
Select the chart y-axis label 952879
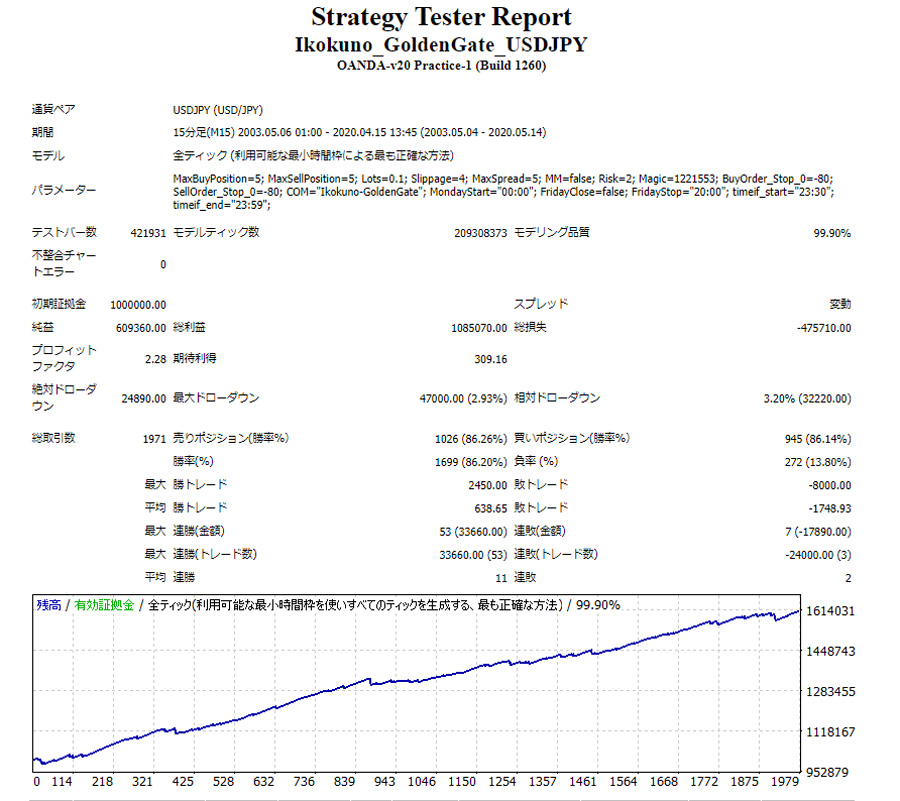point(827,772)
